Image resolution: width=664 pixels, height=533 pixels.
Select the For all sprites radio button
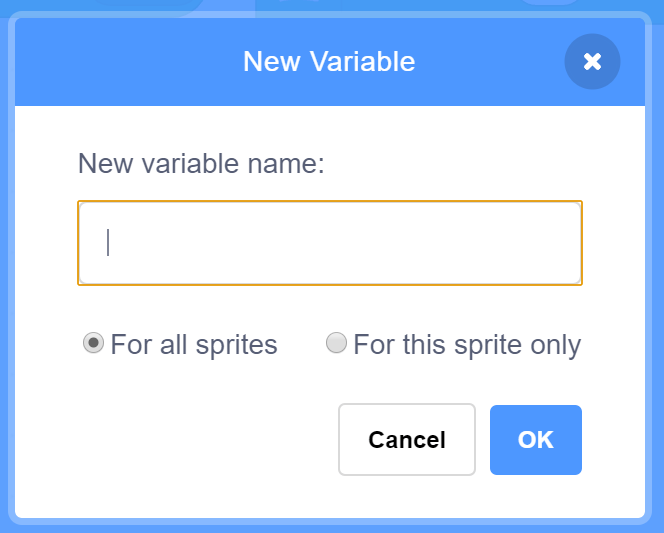point(93,344)
